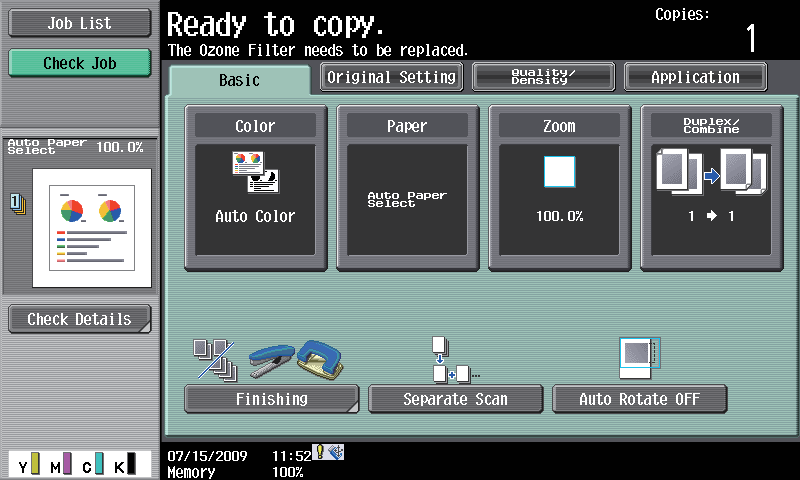Image resolution: width=800 pixels, height=480 pixels.
Task: Tap the Separate Scan pages icon
Action: (456, 359)
